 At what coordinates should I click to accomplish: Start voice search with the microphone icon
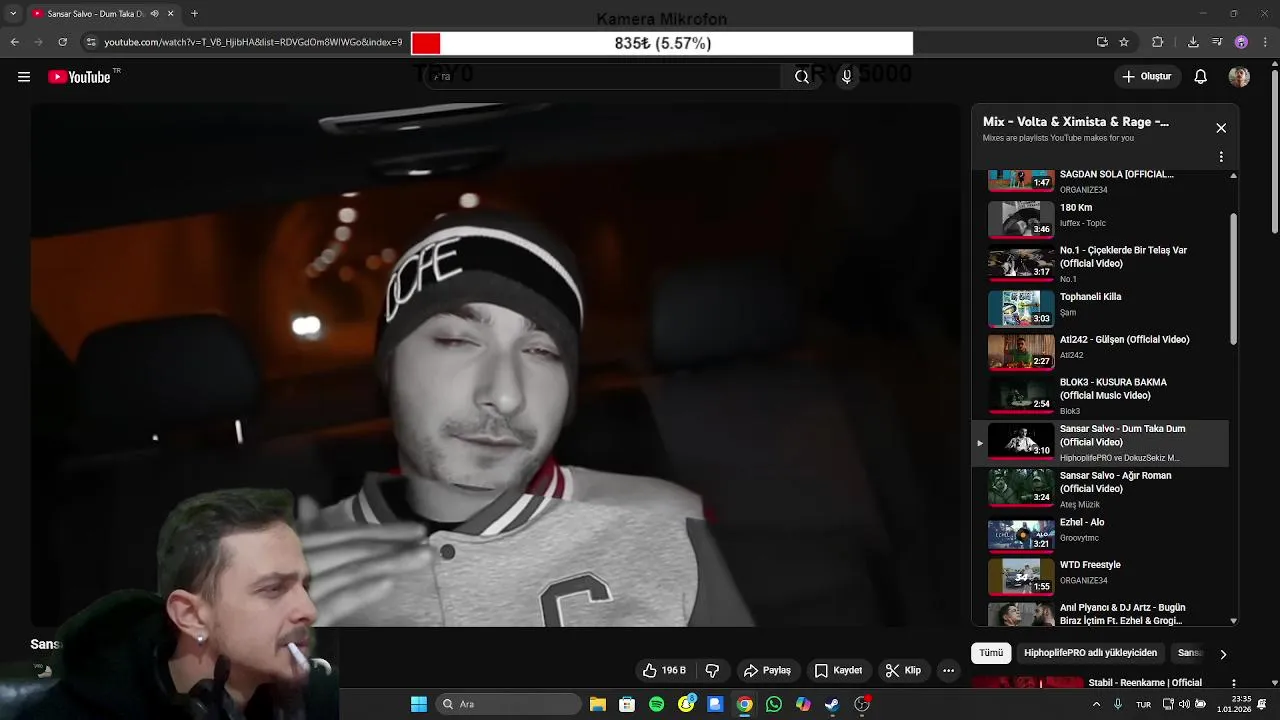[847, 77]
